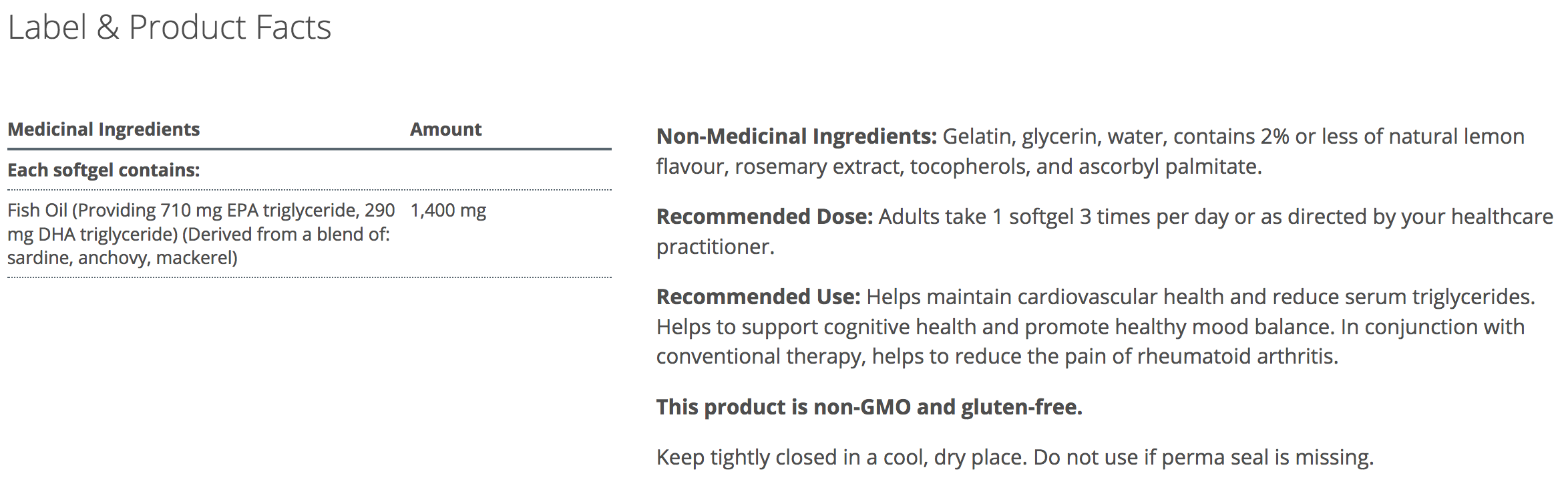Click the "Recommended Dose:" bold label

(765, 217)
